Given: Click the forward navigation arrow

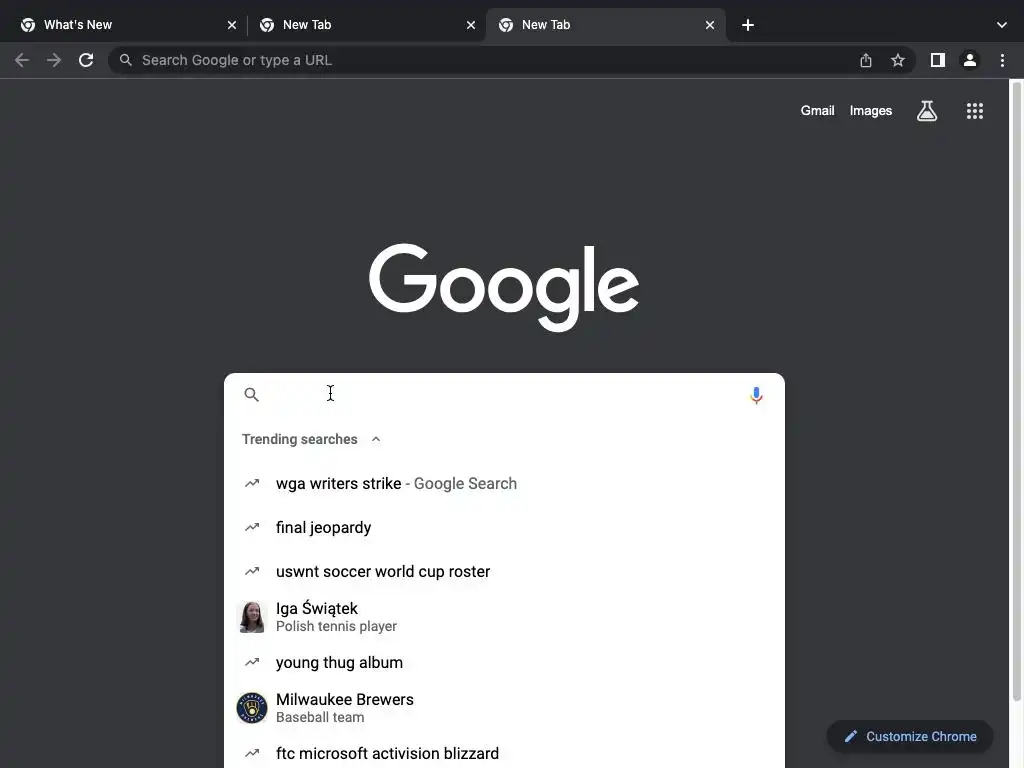Looking at the screenshot, I should (x=54, y=60).
